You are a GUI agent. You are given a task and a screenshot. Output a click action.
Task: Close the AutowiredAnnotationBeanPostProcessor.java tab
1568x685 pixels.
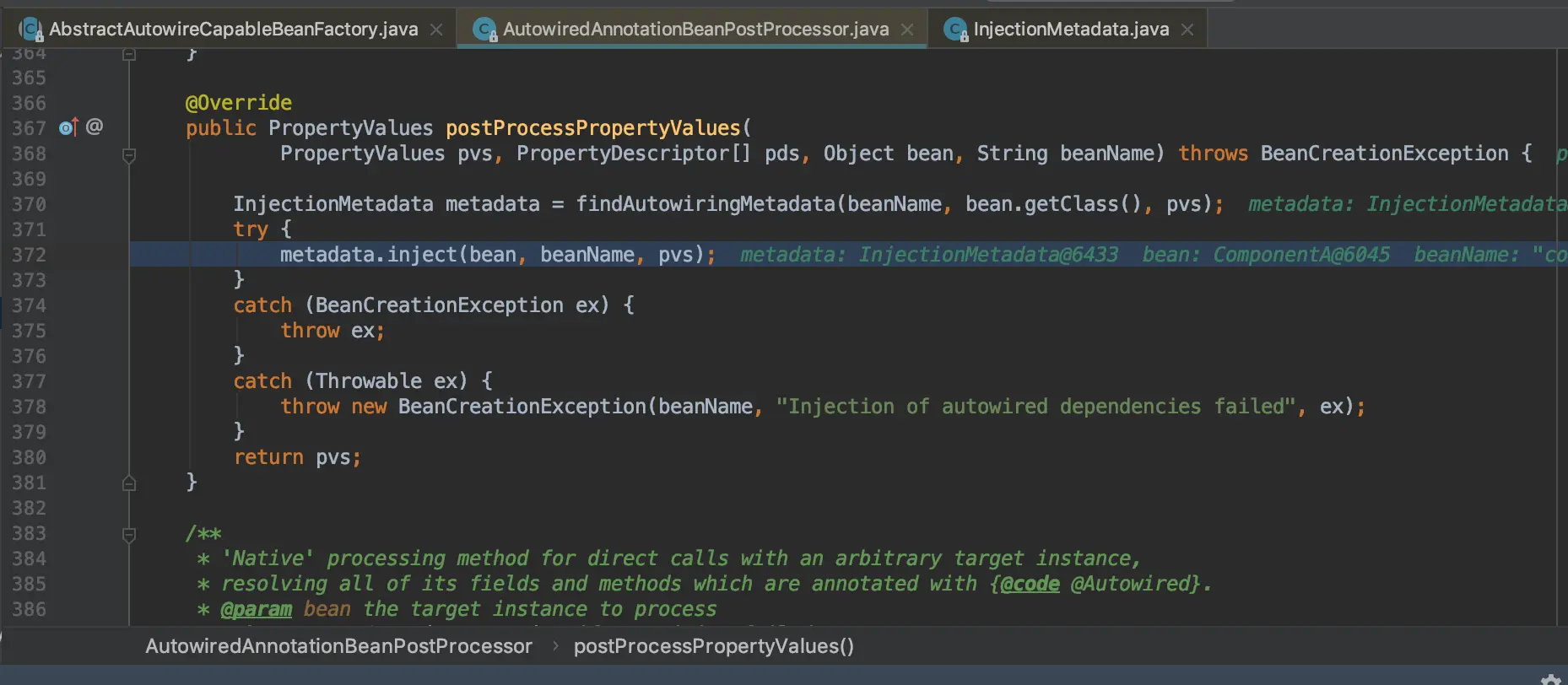[907, 30]
